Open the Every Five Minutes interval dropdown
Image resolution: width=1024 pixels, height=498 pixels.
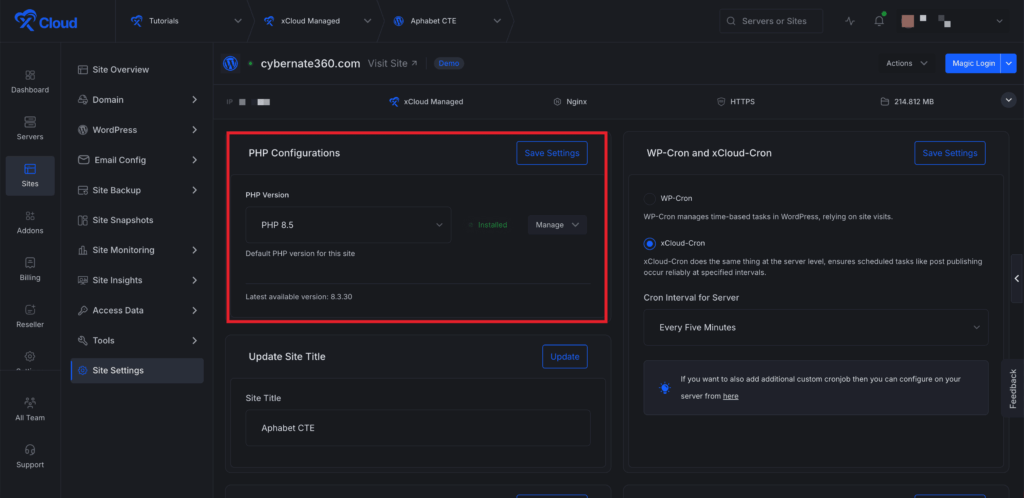[x=815, y=327]
